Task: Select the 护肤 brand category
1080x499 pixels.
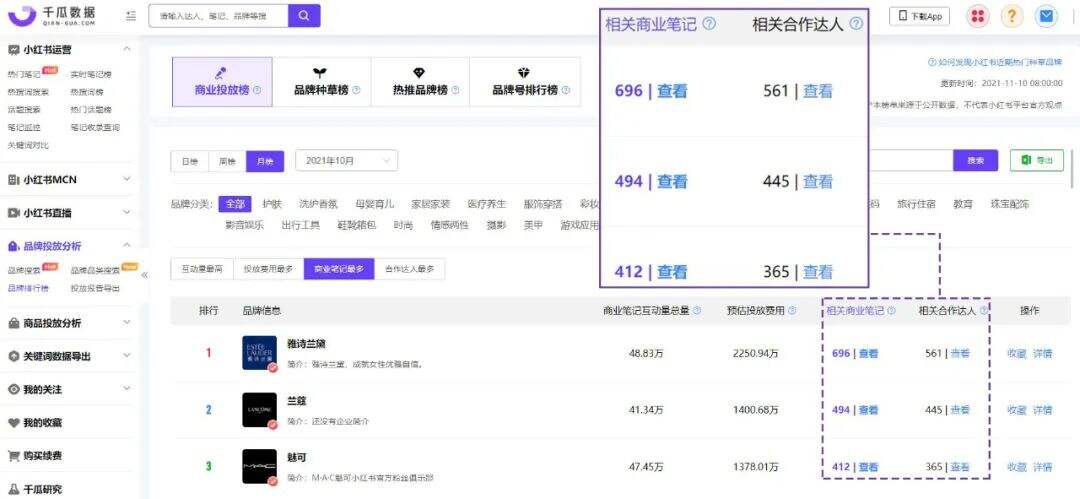Action: pos(272,204)
